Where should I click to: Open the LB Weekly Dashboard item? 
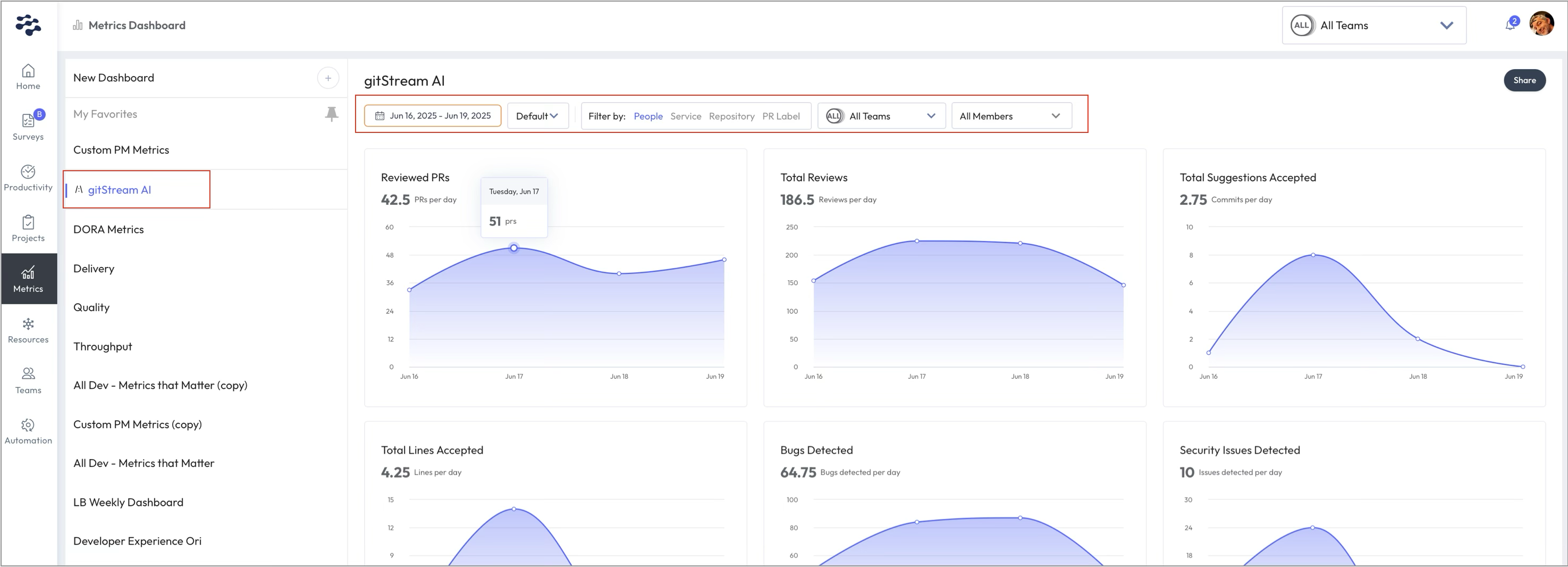(x=128, y=503)
